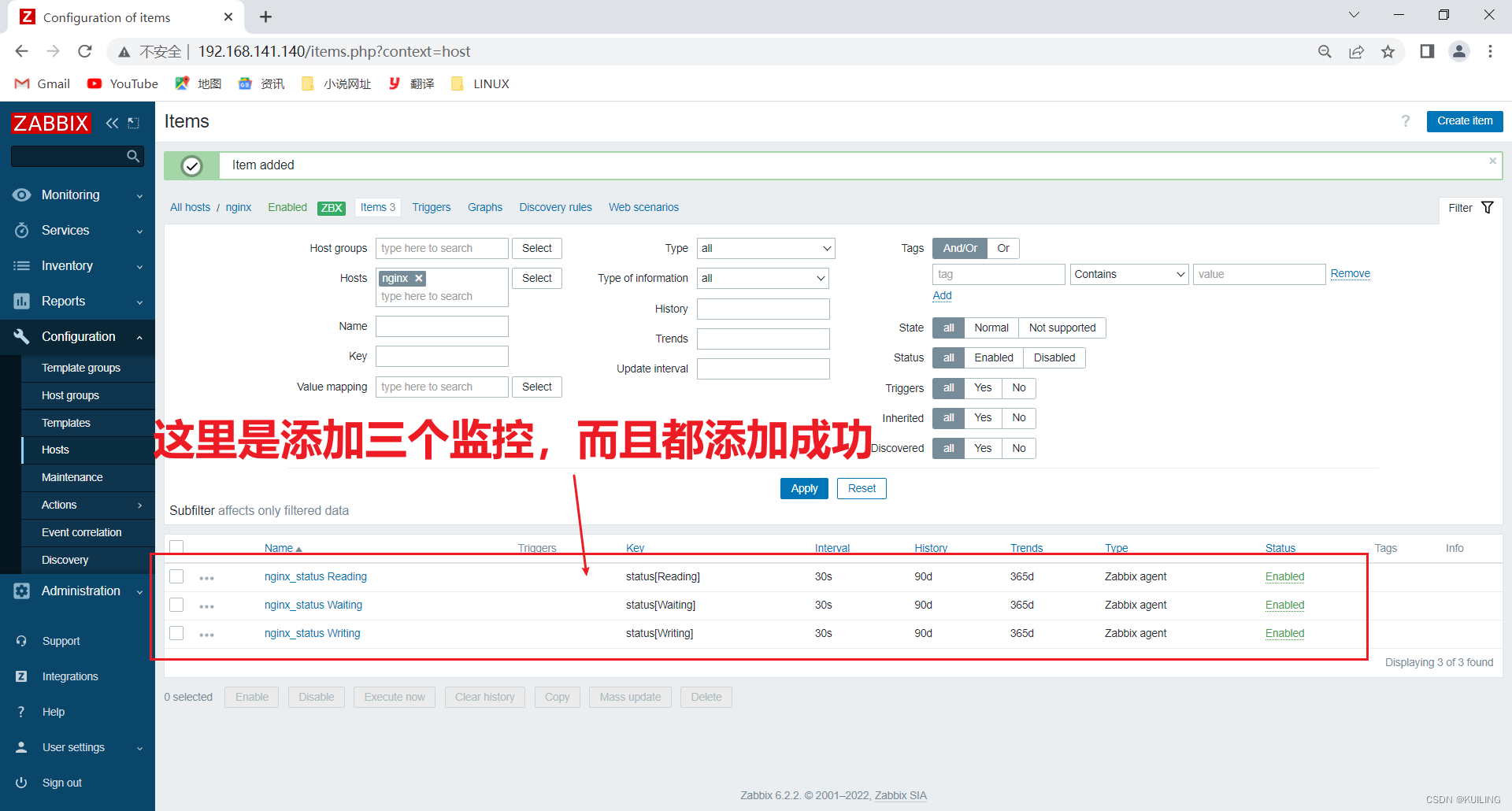
Task: Open Host groups in Configuration menu
Action: [x=70, y=395]
